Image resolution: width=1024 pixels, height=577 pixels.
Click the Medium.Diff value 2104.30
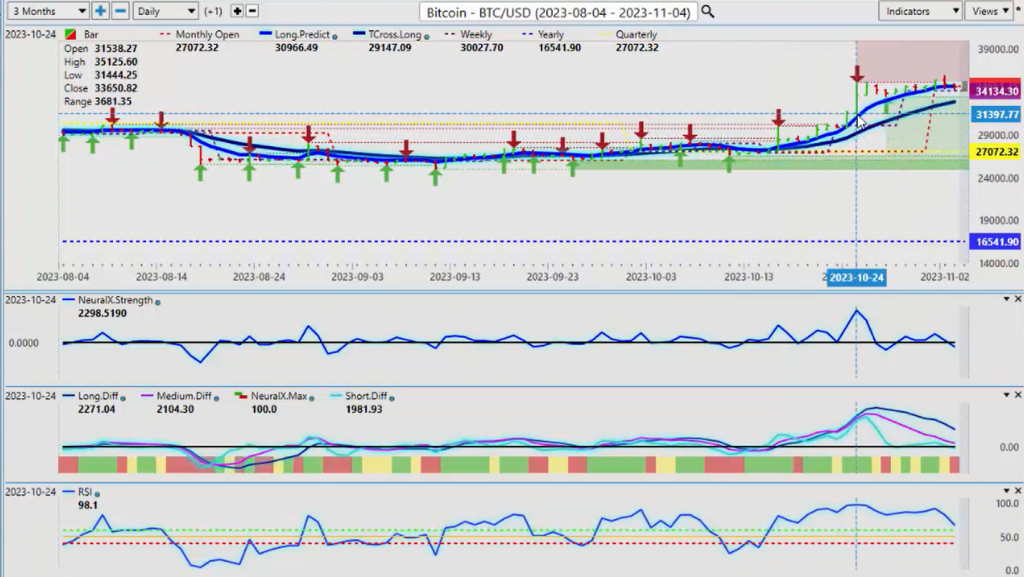(175, 409)
